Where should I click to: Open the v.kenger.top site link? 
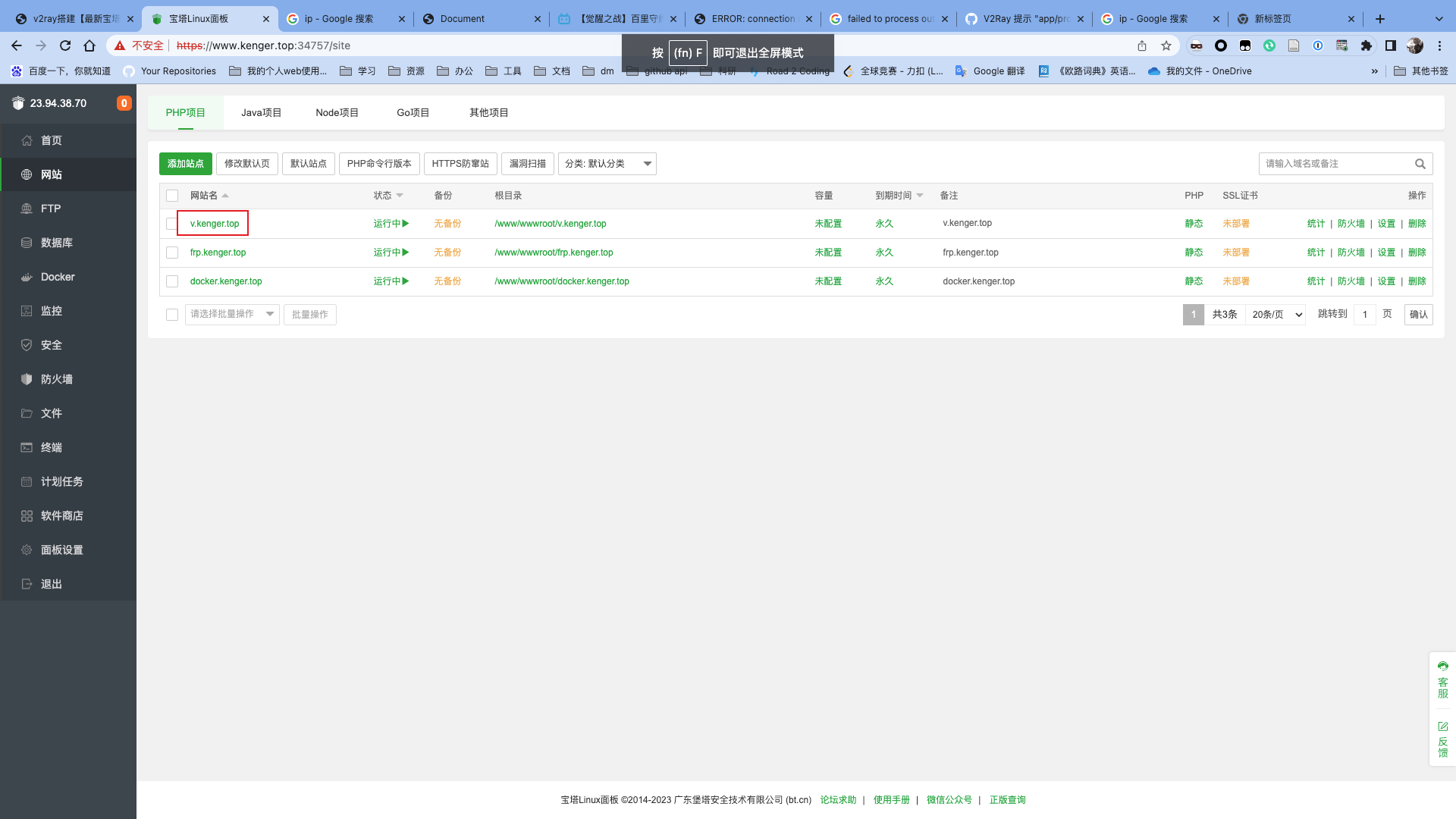click(215, 224)
